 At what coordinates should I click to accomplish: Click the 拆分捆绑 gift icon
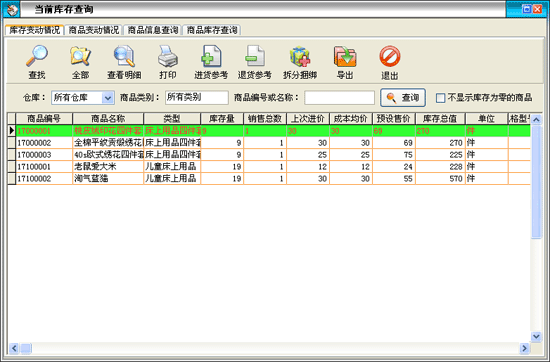(300, 56)
